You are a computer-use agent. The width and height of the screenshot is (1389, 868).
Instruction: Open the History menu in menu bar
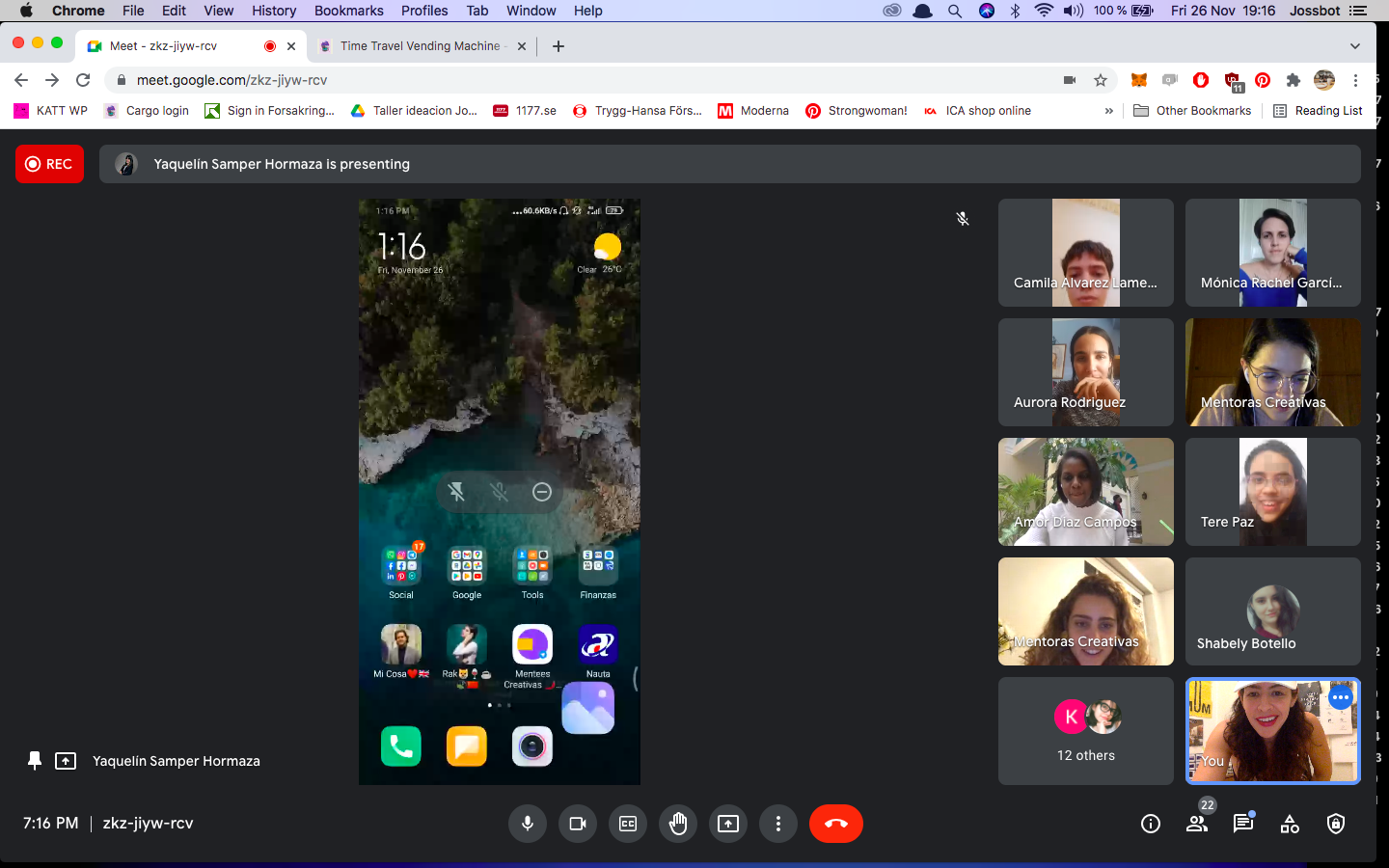[274, 11]
